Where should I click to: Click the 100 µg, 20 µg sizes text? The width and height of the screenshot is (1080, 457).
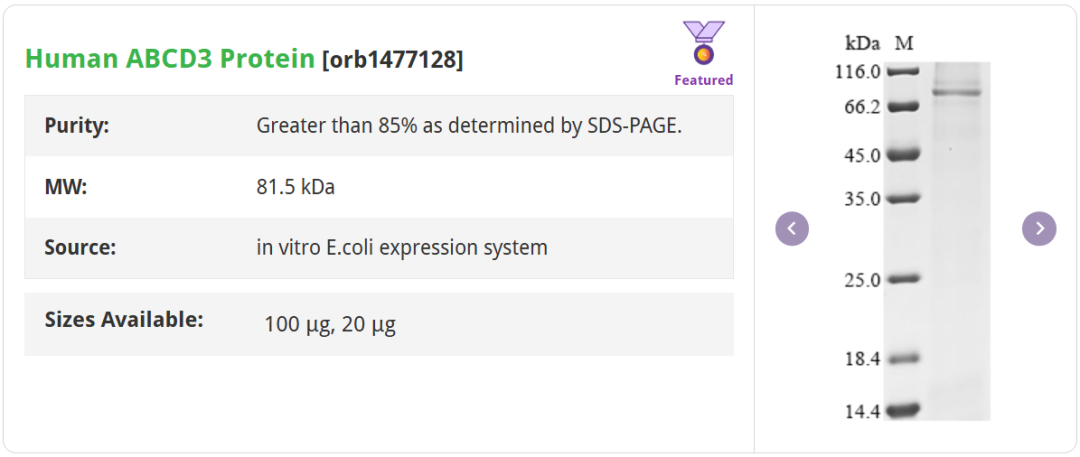330,324
